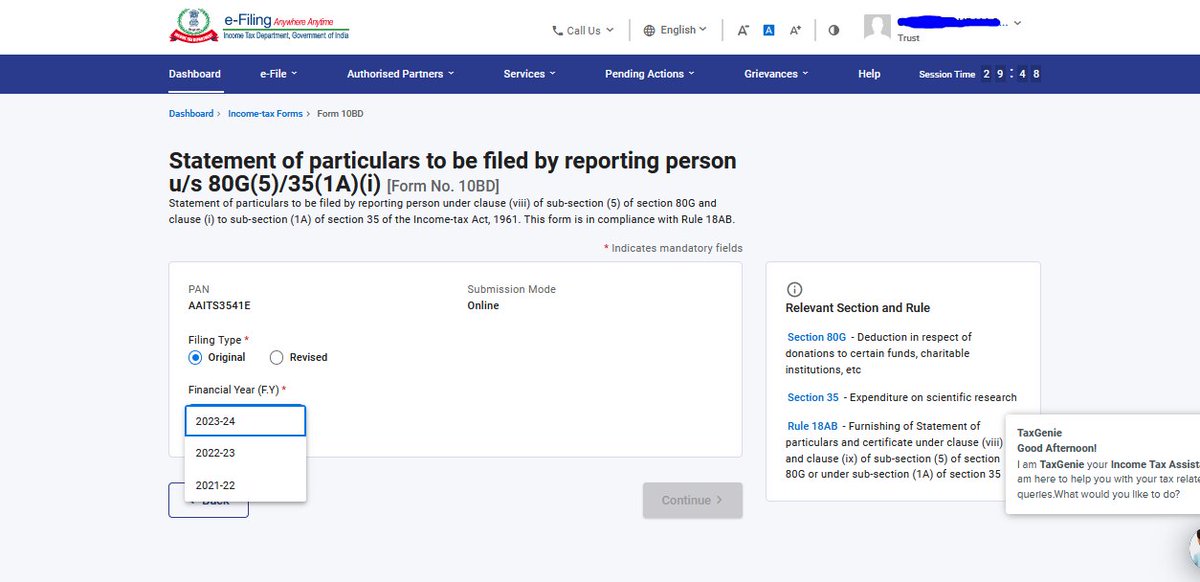Toggle high contrast mode icon

pyautogui.click(x=834, y=30)
